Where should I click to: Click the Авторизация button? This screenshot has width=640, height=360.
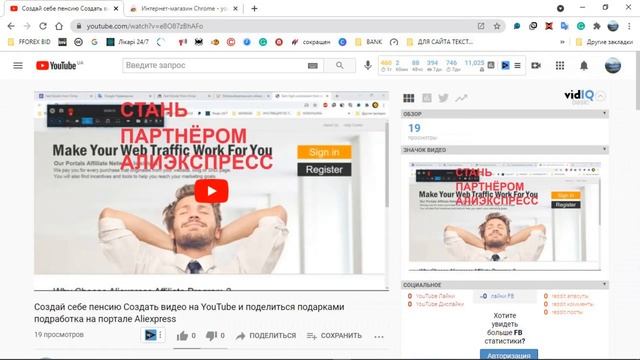tap(509, 355)
